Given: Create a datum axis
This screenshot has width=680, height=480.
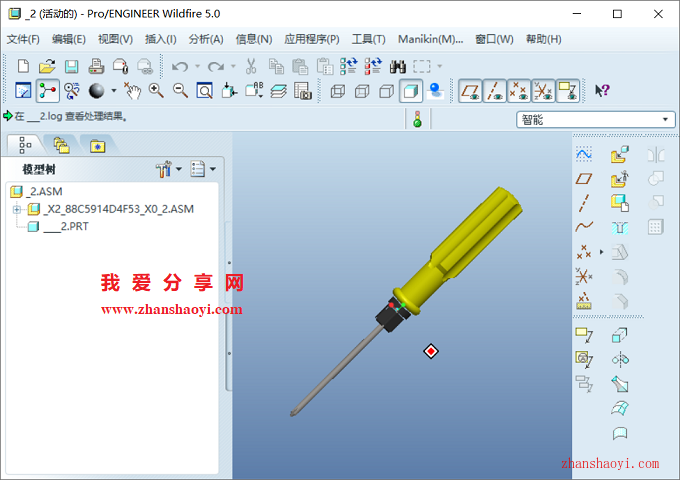Looking at the screenshot, I should click(x=584, y=203).
